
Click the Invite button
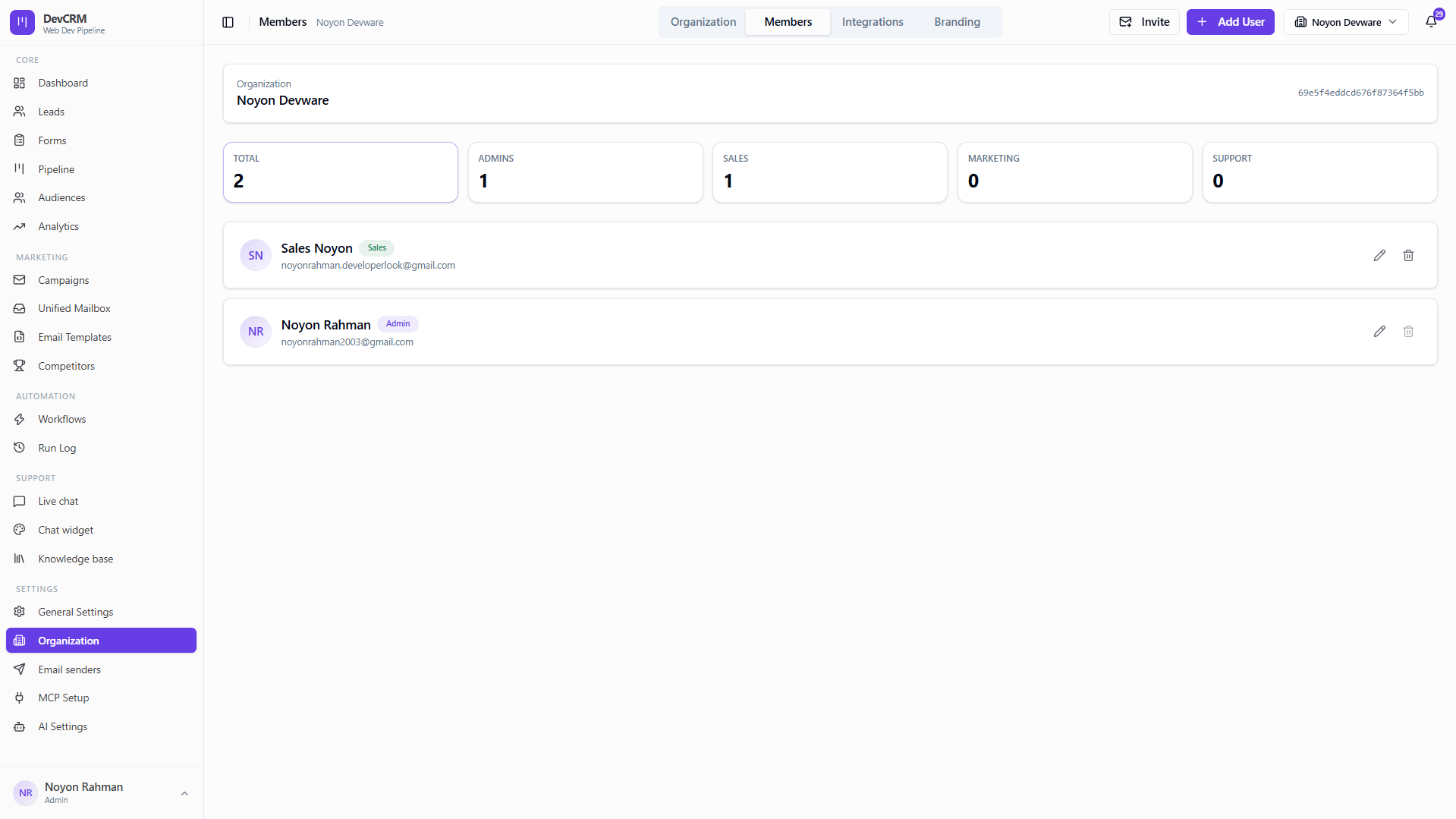[x=1144, y=22]
